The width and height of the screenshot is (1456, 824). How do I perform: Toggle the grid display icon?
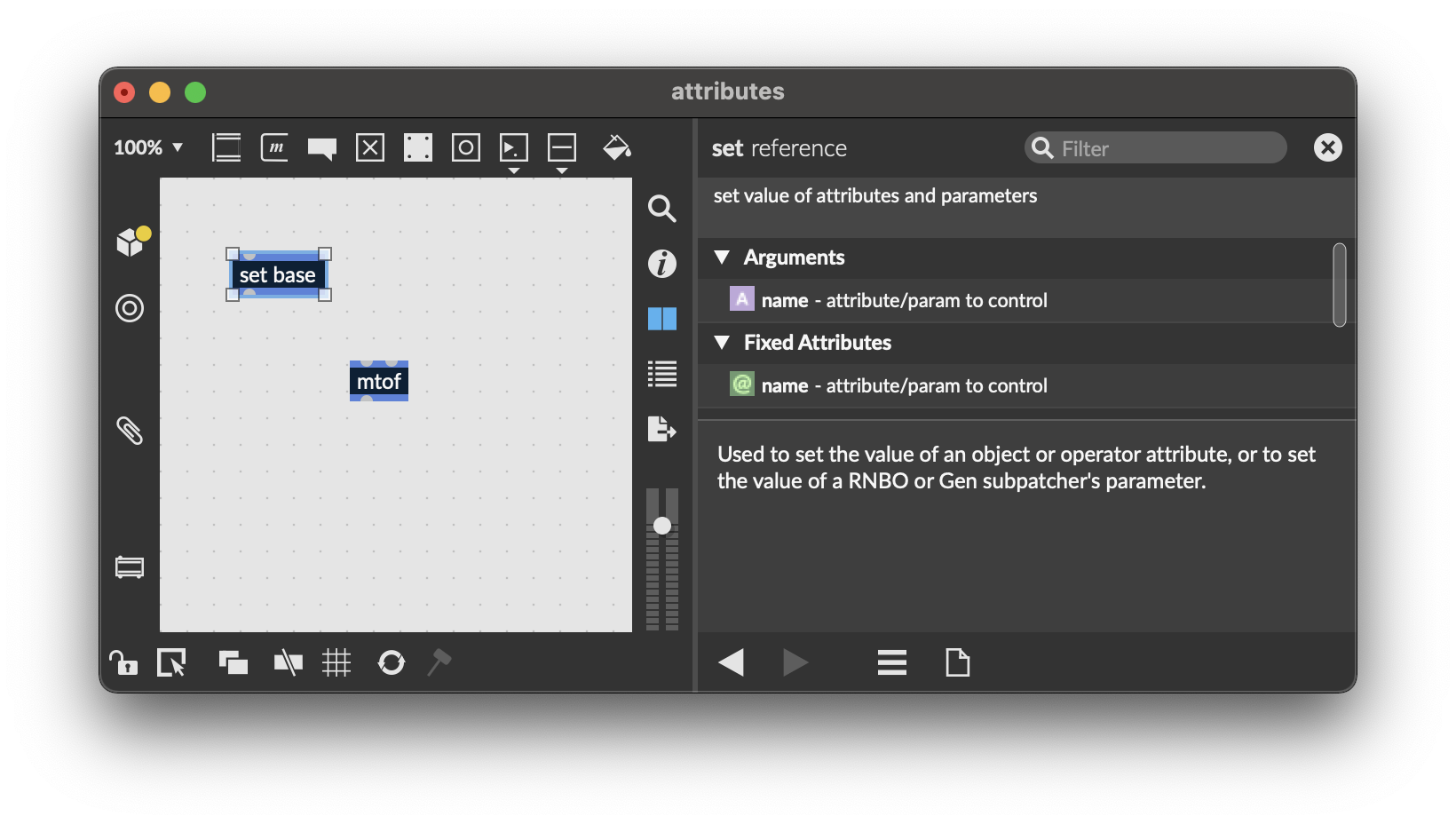(336, 662)
